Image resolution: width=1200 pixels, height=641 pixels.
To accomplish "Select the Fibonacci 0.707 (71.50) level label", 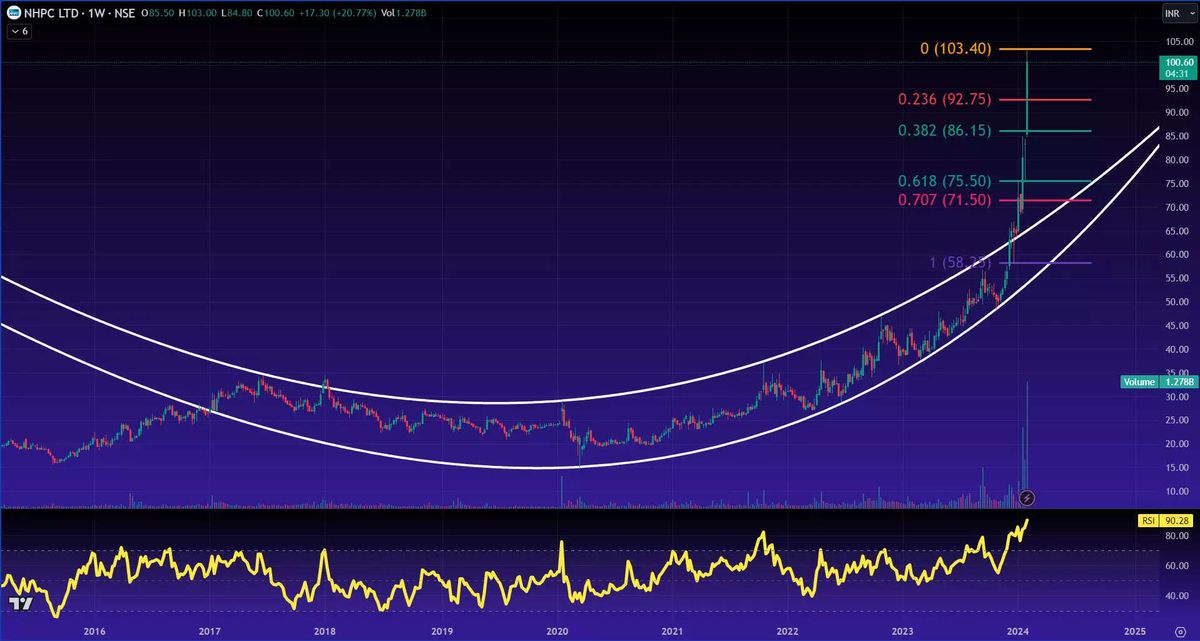I will pos(944,200).
